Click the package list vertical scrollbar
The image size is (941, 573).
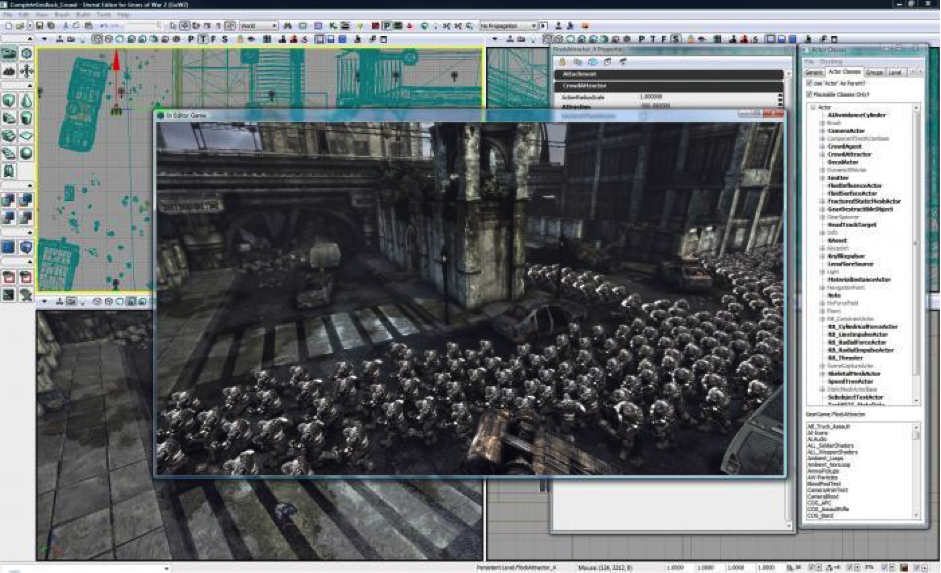click(916, 471)
